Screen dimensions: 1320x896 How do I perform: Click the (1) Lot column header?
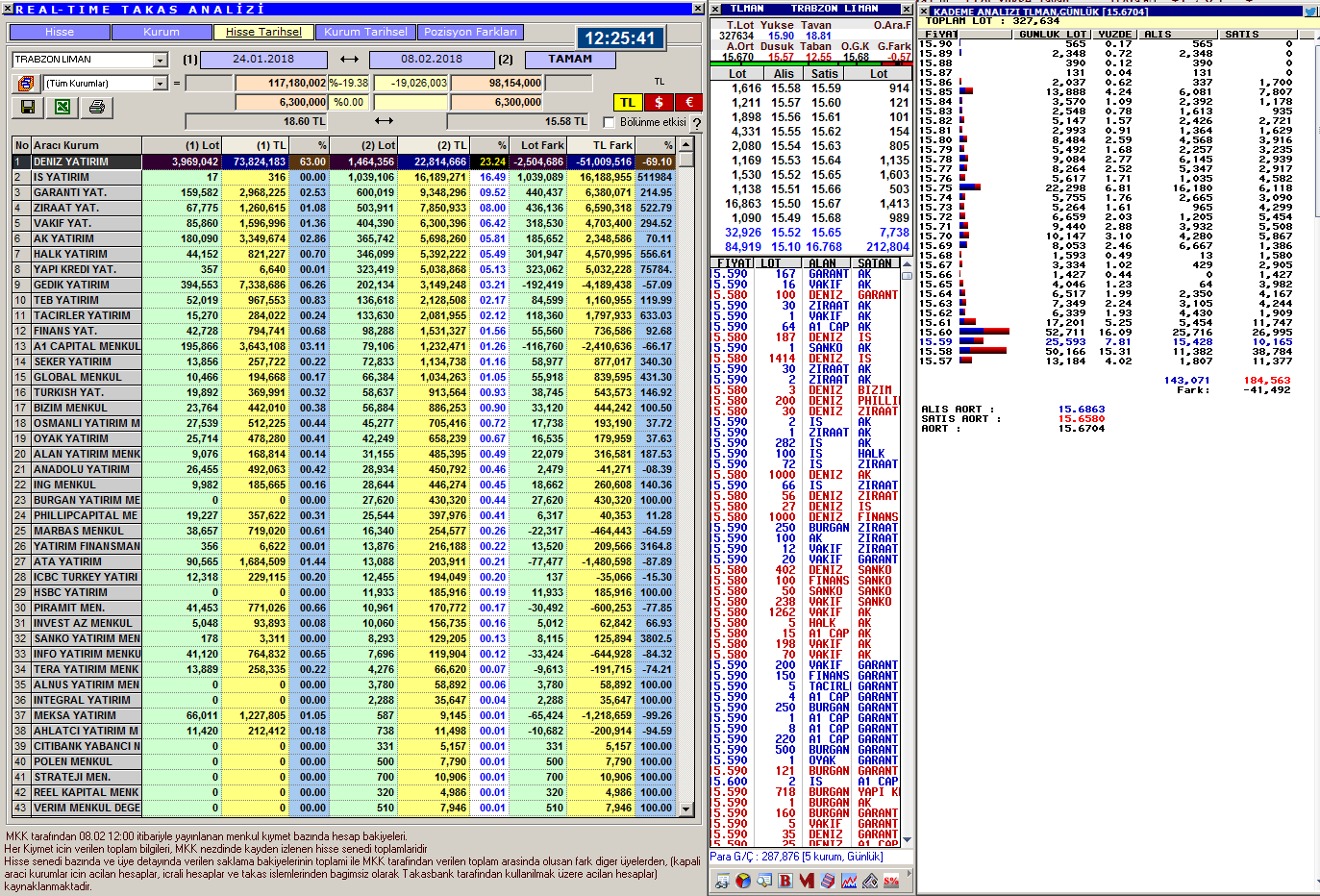tap(182, 145)
